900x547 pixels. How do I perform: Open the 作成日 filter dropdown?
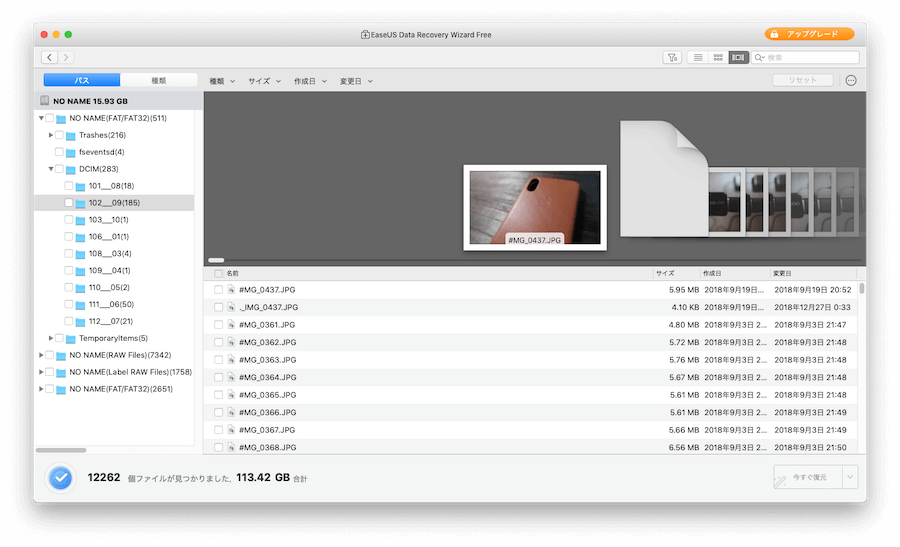(310, 81)
